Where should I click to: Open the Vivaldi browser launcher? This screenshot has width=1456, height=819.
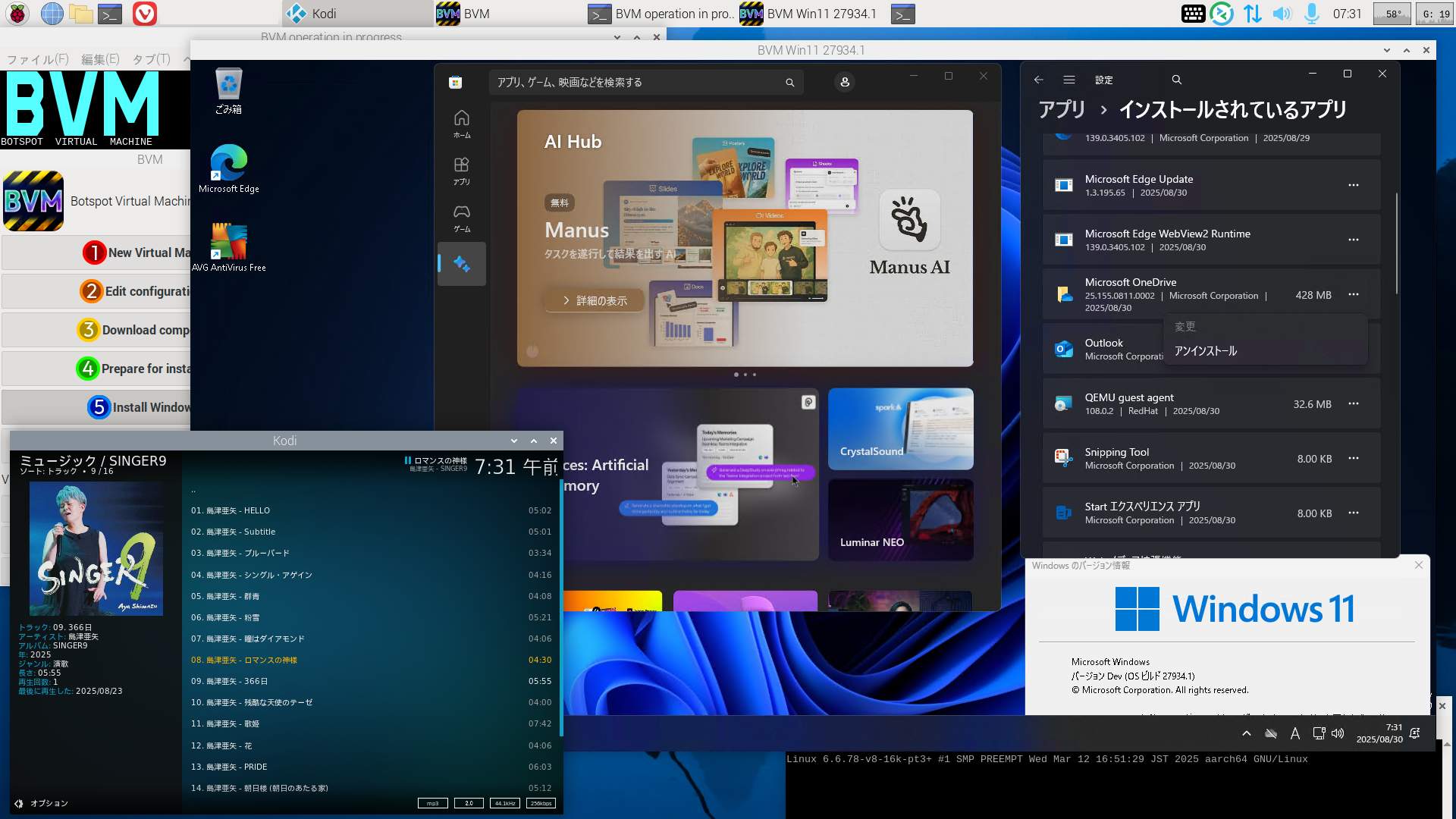(x=144, y=14)
